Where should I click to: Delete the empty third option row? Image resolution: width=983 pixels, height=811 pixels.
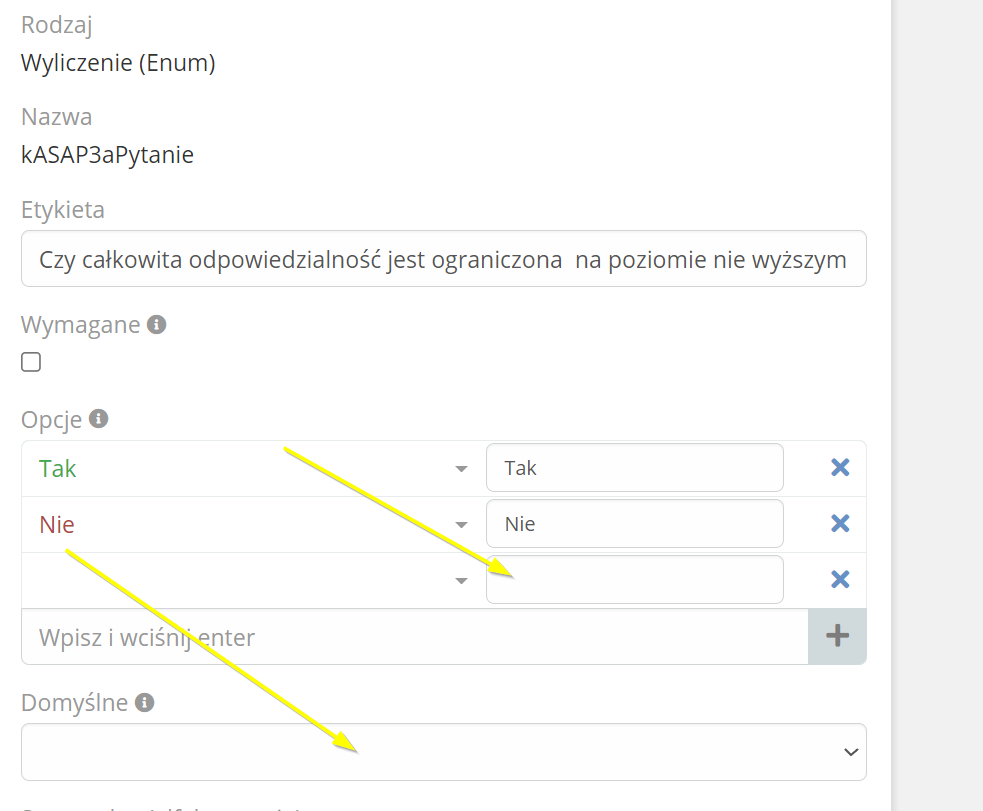(840, 579)
